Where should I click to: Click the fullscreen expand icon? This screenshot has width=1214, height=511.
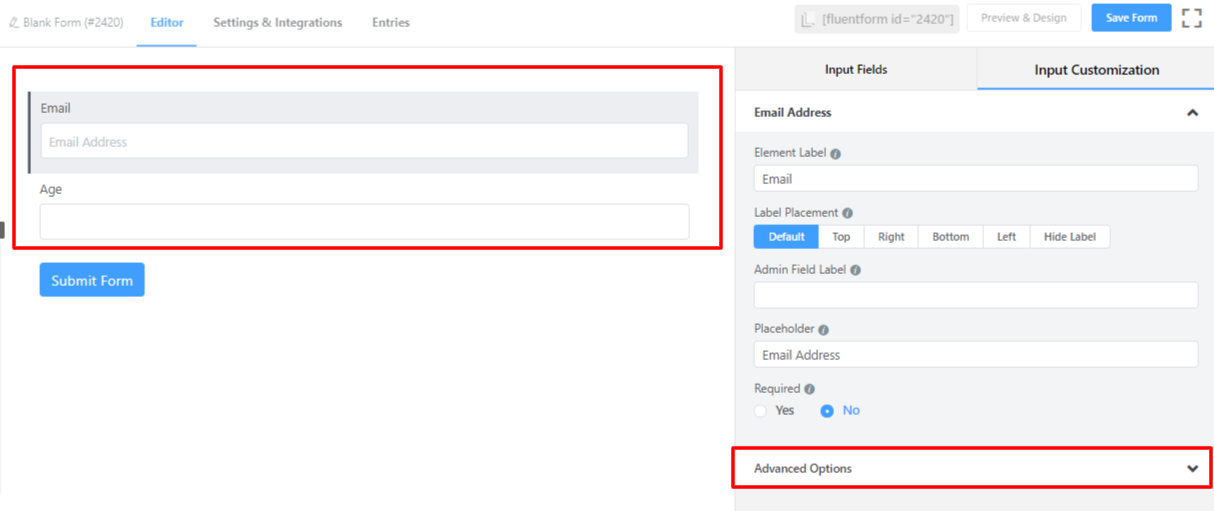[1191, 18]
